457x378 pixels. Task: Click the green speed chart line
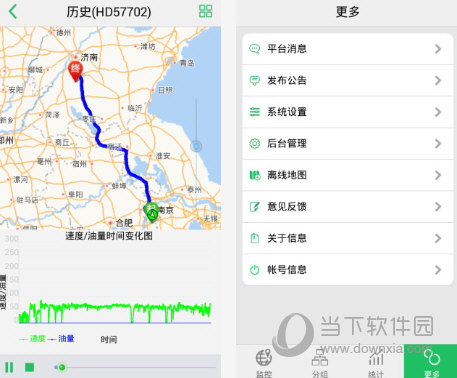(115, 310)
